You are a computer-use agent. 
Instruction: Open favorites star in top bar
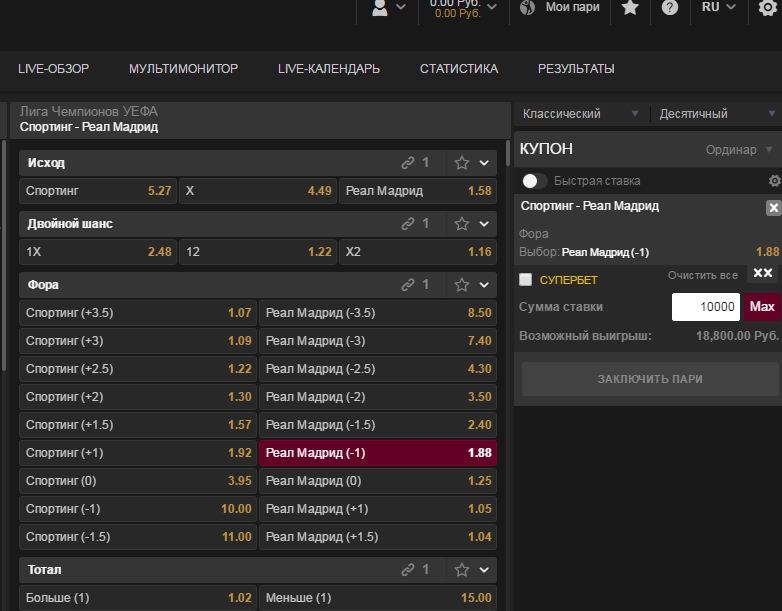pos(630,7)
